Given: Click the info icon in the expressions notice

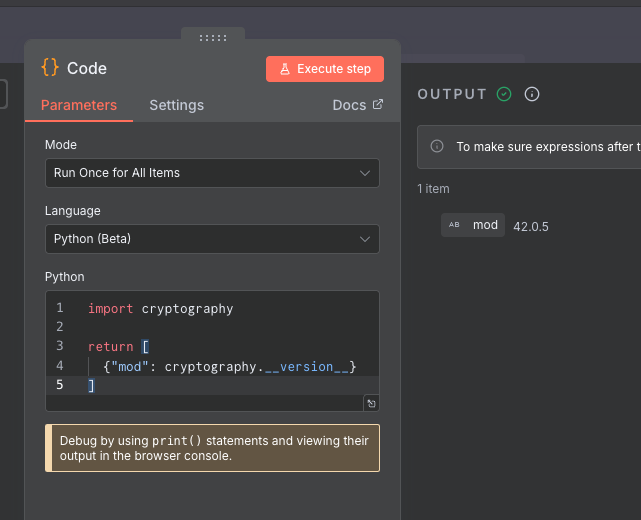Looking at the screenshot, I should point(437,146).
